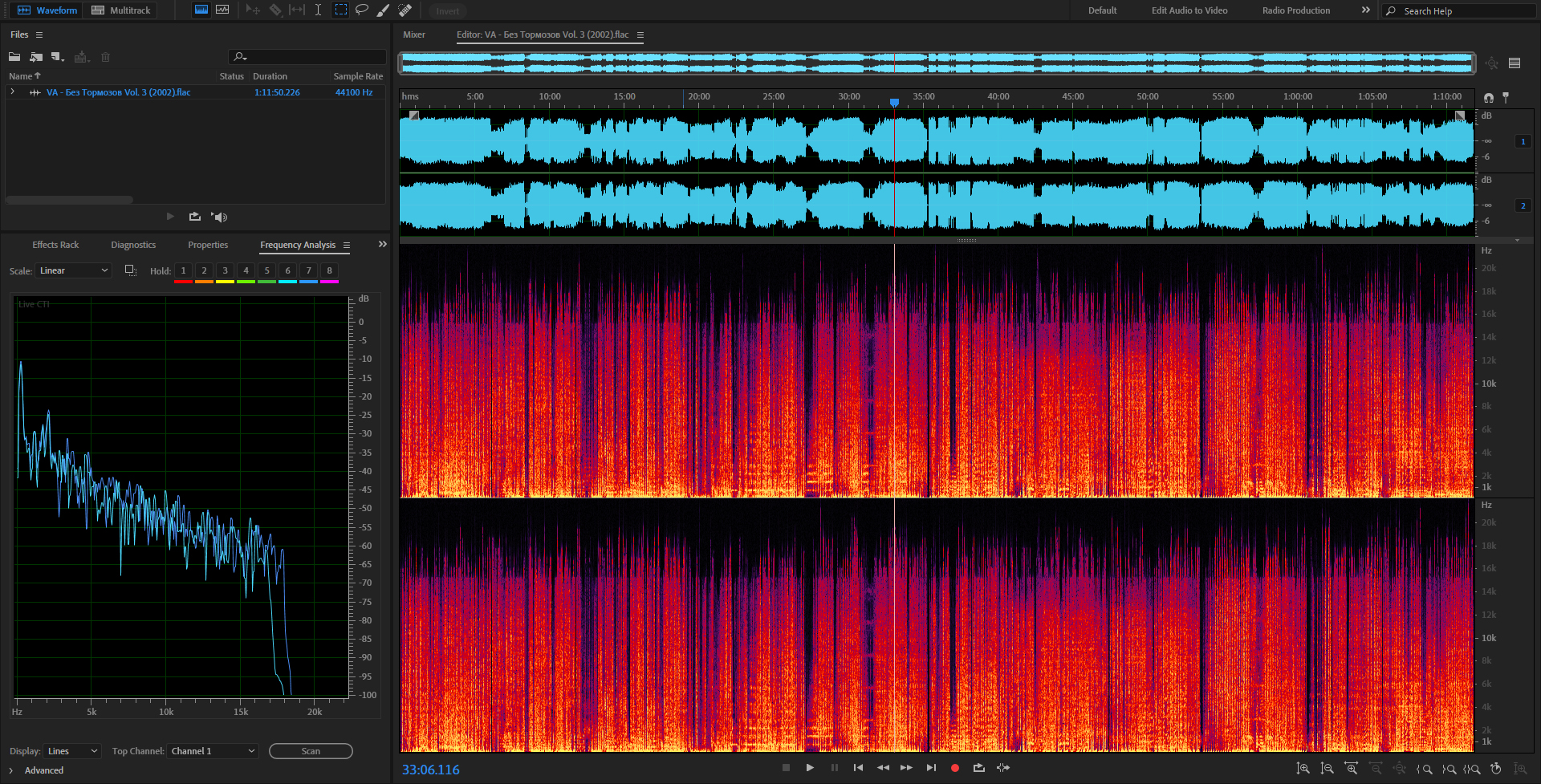The image size is (1541, 784).
Task: Choose the Marquee Selection tool
Action: pos(340,10)
